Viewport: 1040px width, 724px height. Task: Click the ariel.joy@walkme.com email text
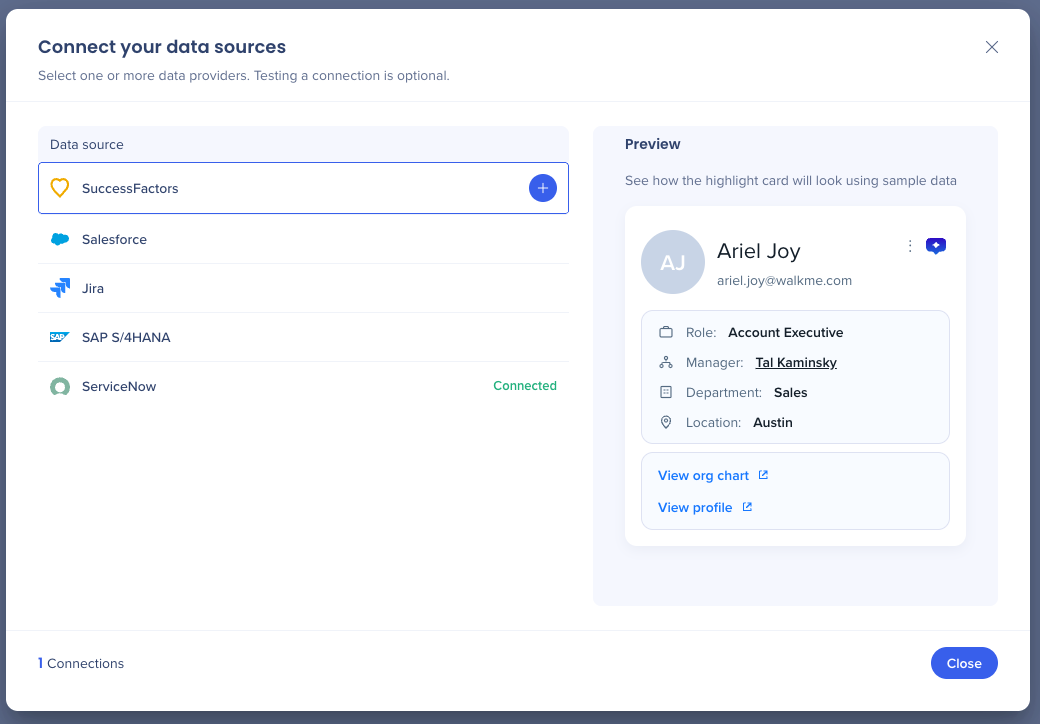(784, 280)
